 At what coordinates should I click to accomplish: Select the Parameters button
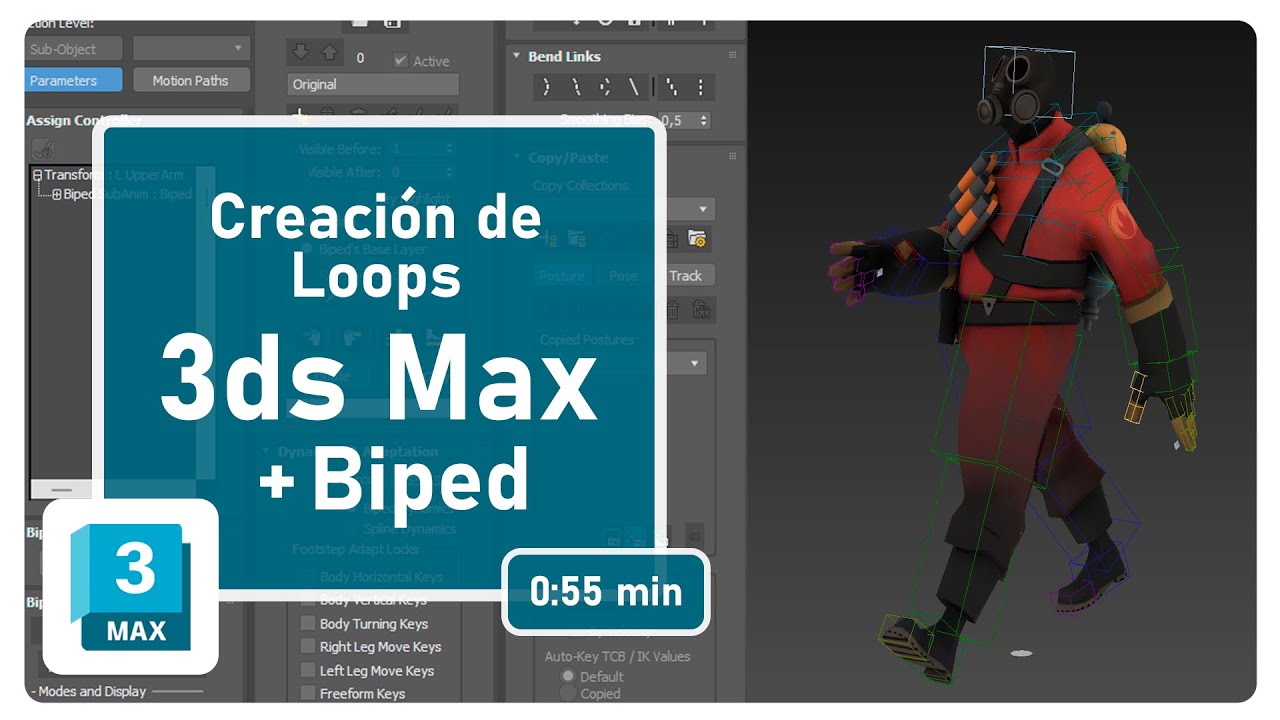[72, 81]
